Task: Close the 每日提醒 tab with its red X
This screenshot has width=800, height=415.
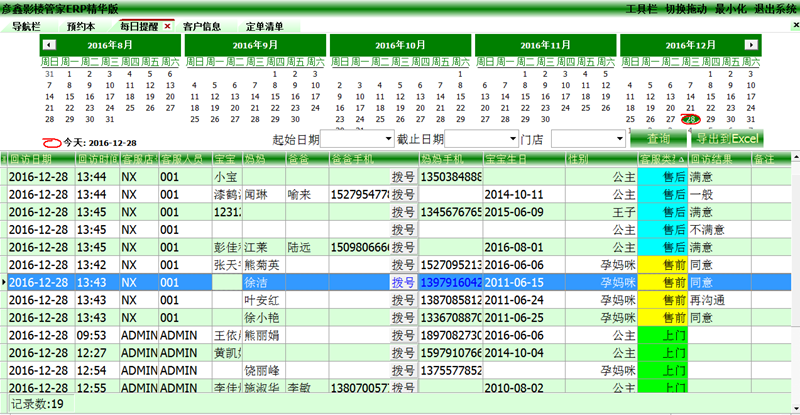Action: coord(167,25)
